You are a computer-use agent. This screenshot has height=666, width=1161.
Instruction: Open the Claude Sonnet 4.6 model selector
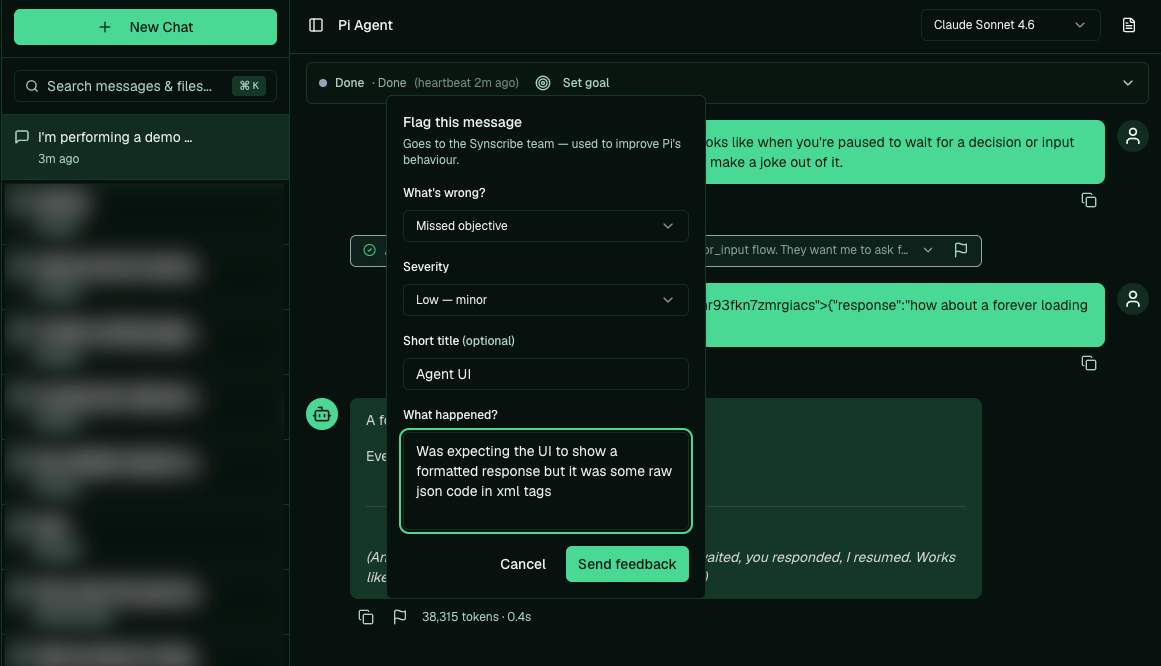click(x=1010, y=25)
